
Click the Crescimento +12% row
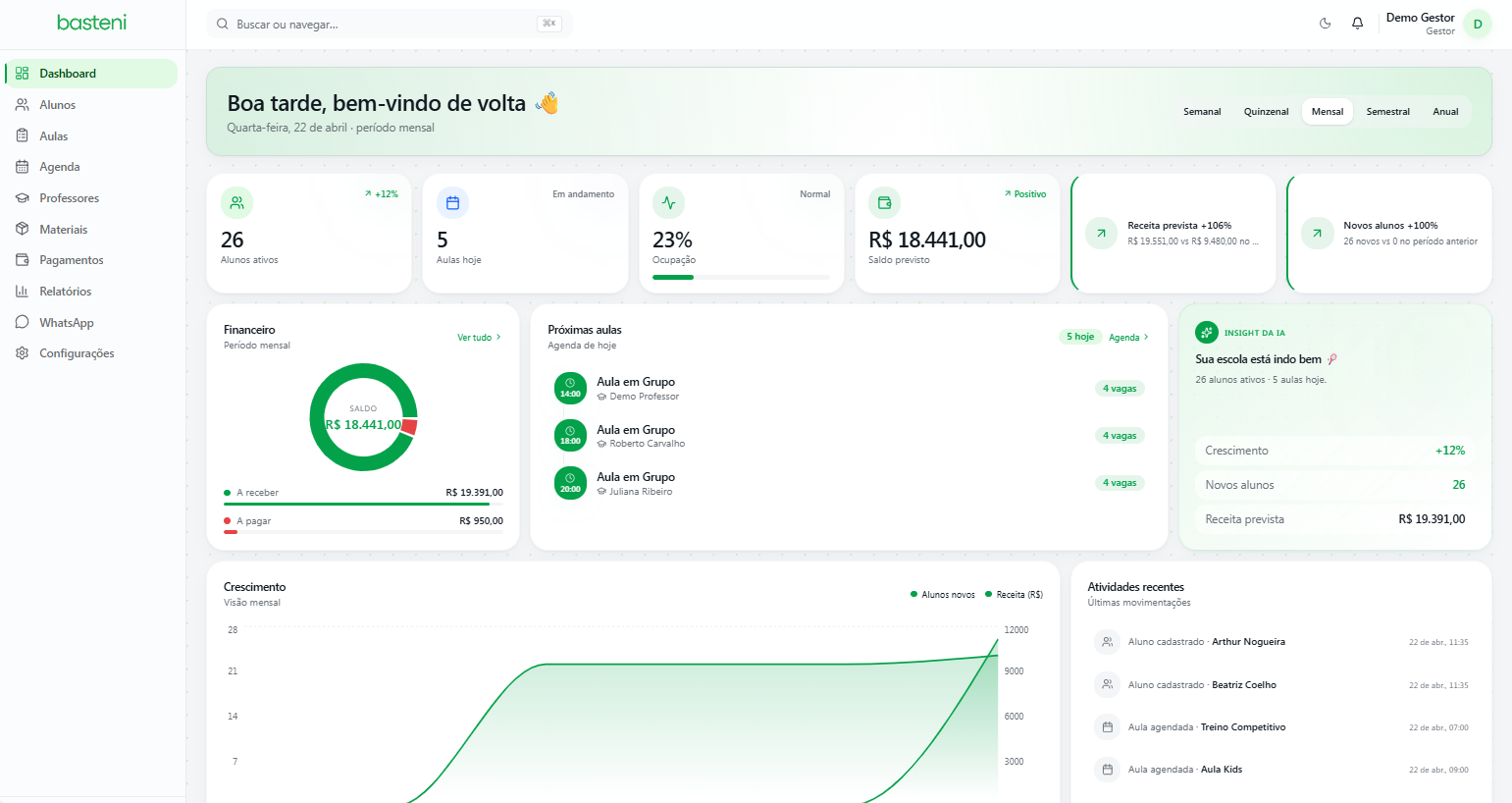pyautogui.click(x=1334, y=451)
